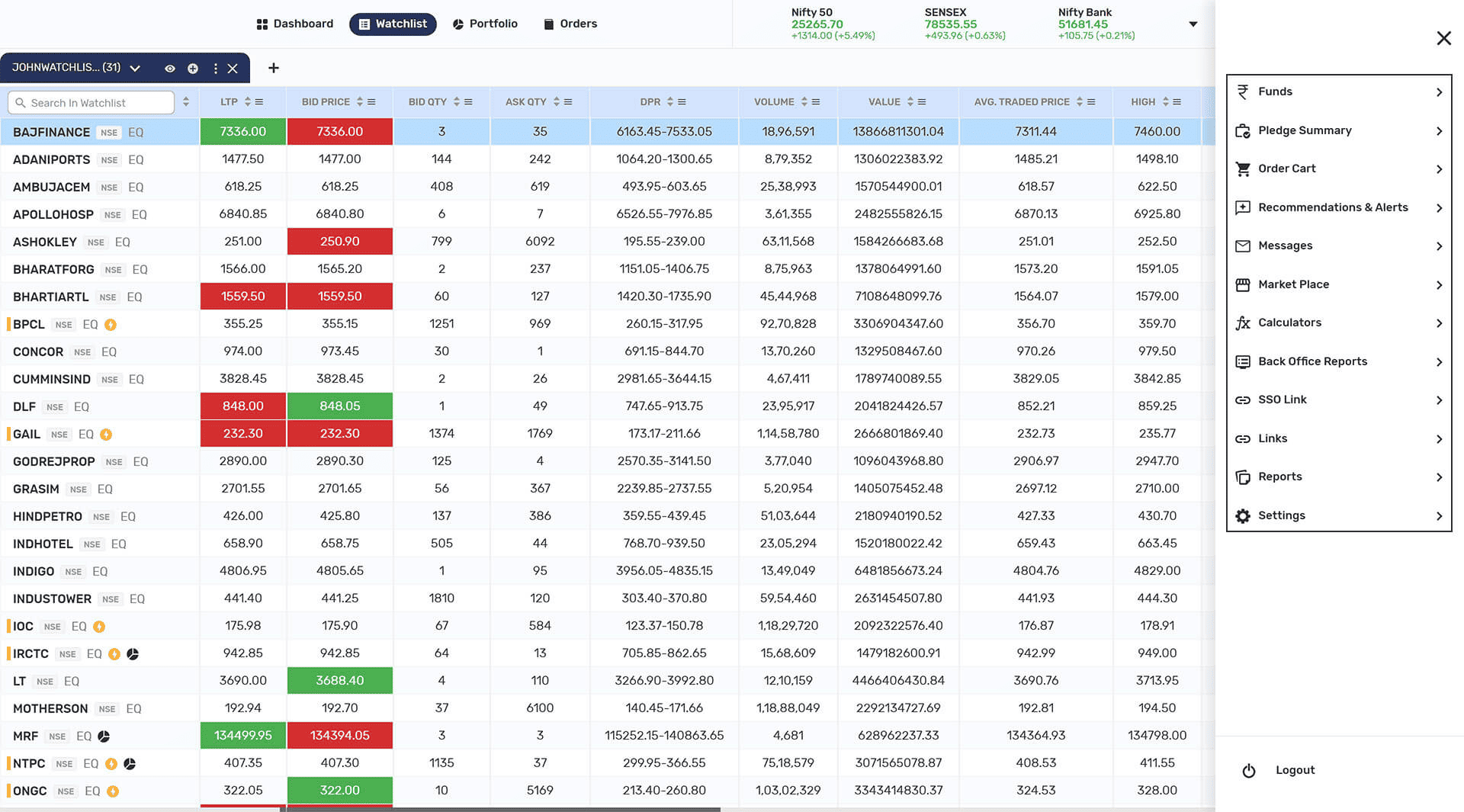The width and height of the screenshot is (1464, 812).
Task: Select the BHARATFORG symbol
Action: [53, 270]
